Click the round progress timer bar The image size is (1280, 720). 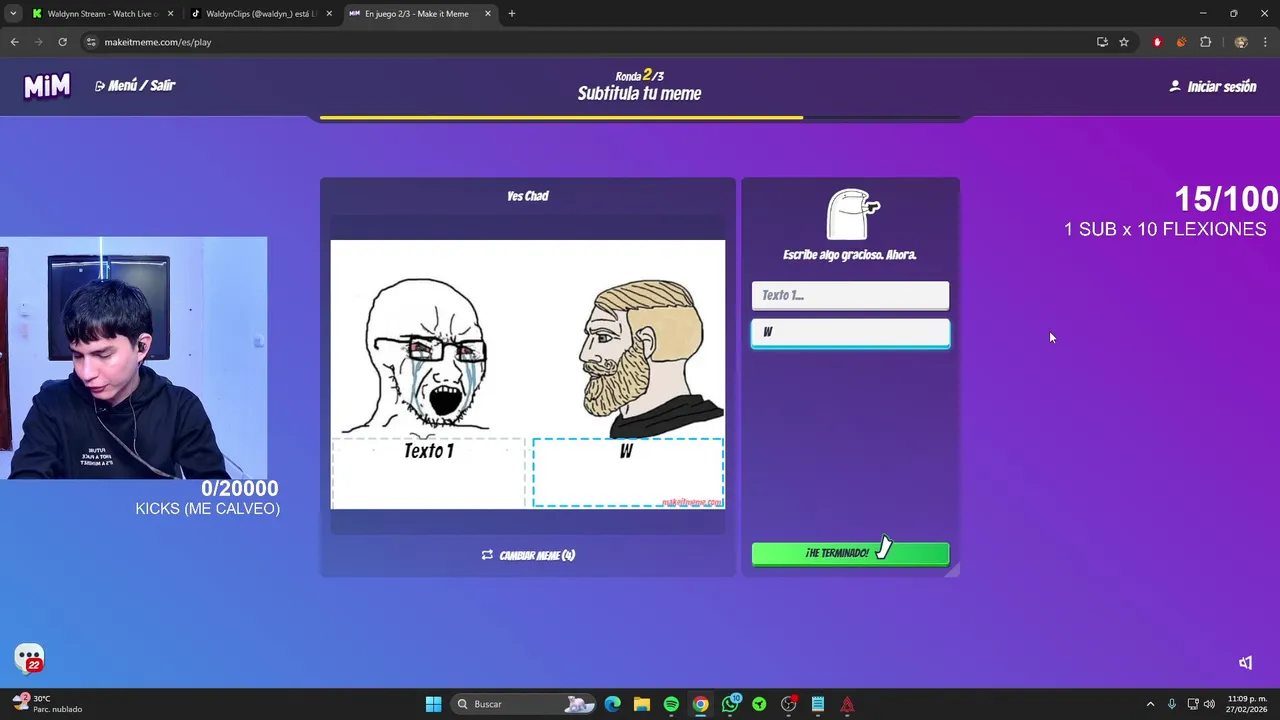pos(640,118)
